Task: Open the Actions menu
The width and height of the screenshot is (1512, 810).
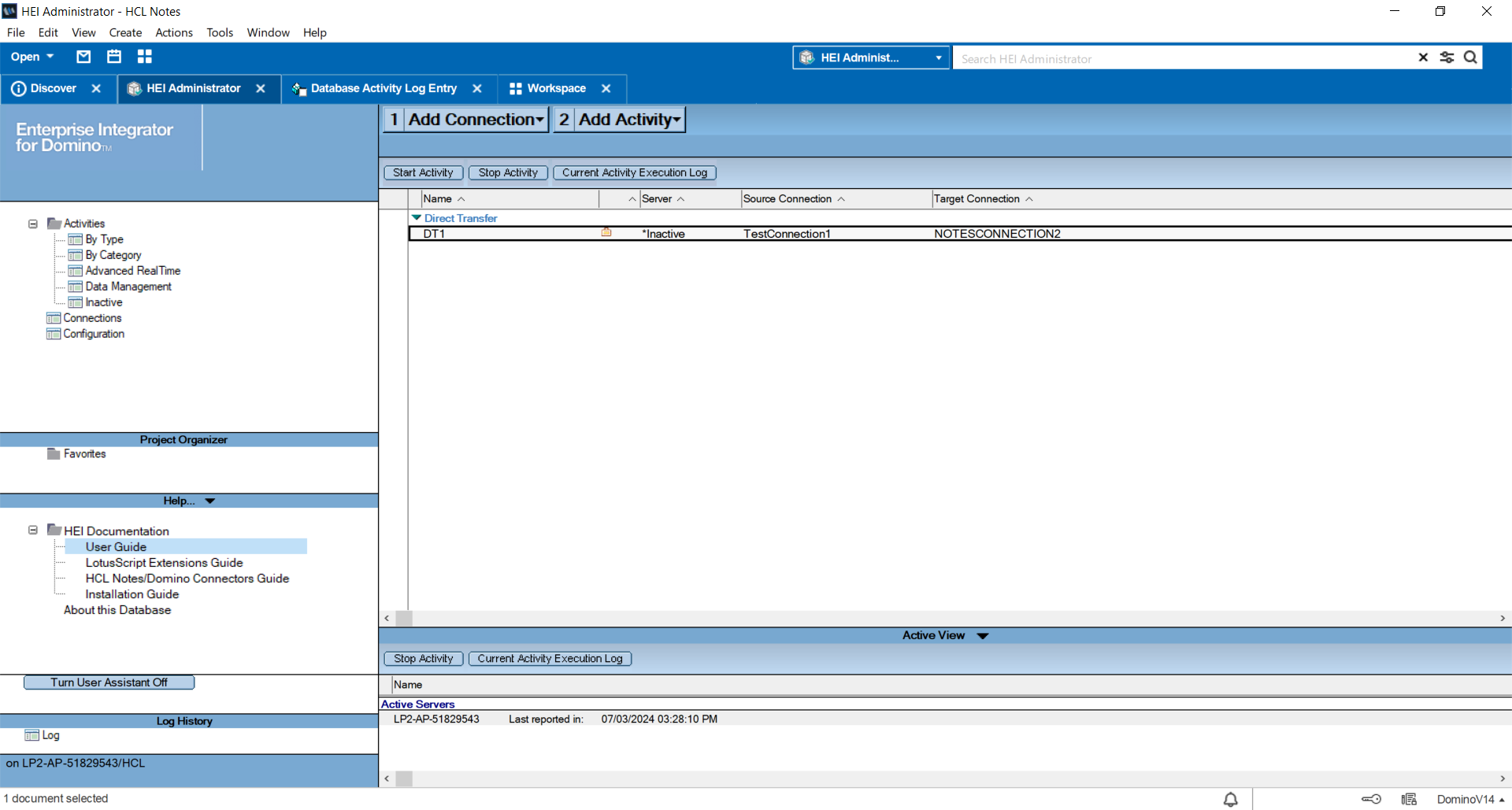Action: tap(174, 32)
